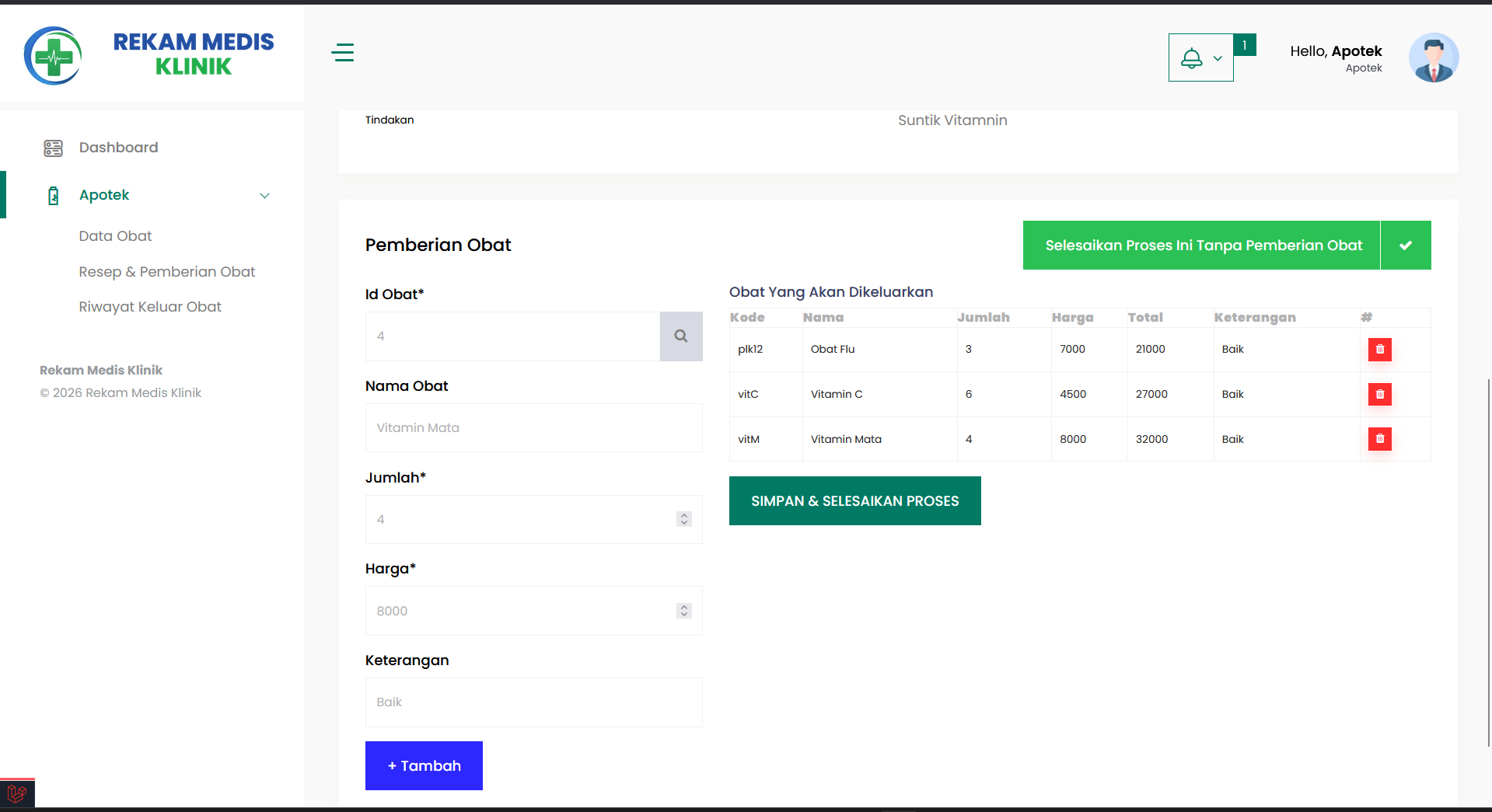Image resolution: width=1492 pixels, height=812 pixels.
Task: Click SIMPAN & SELESAIKAN PROSES button
Action: tap(855, 501)
